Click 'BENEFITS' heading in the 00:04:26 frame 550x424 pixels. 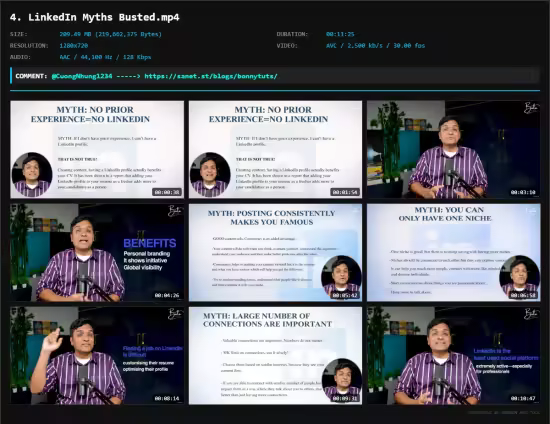click(150, 243)
